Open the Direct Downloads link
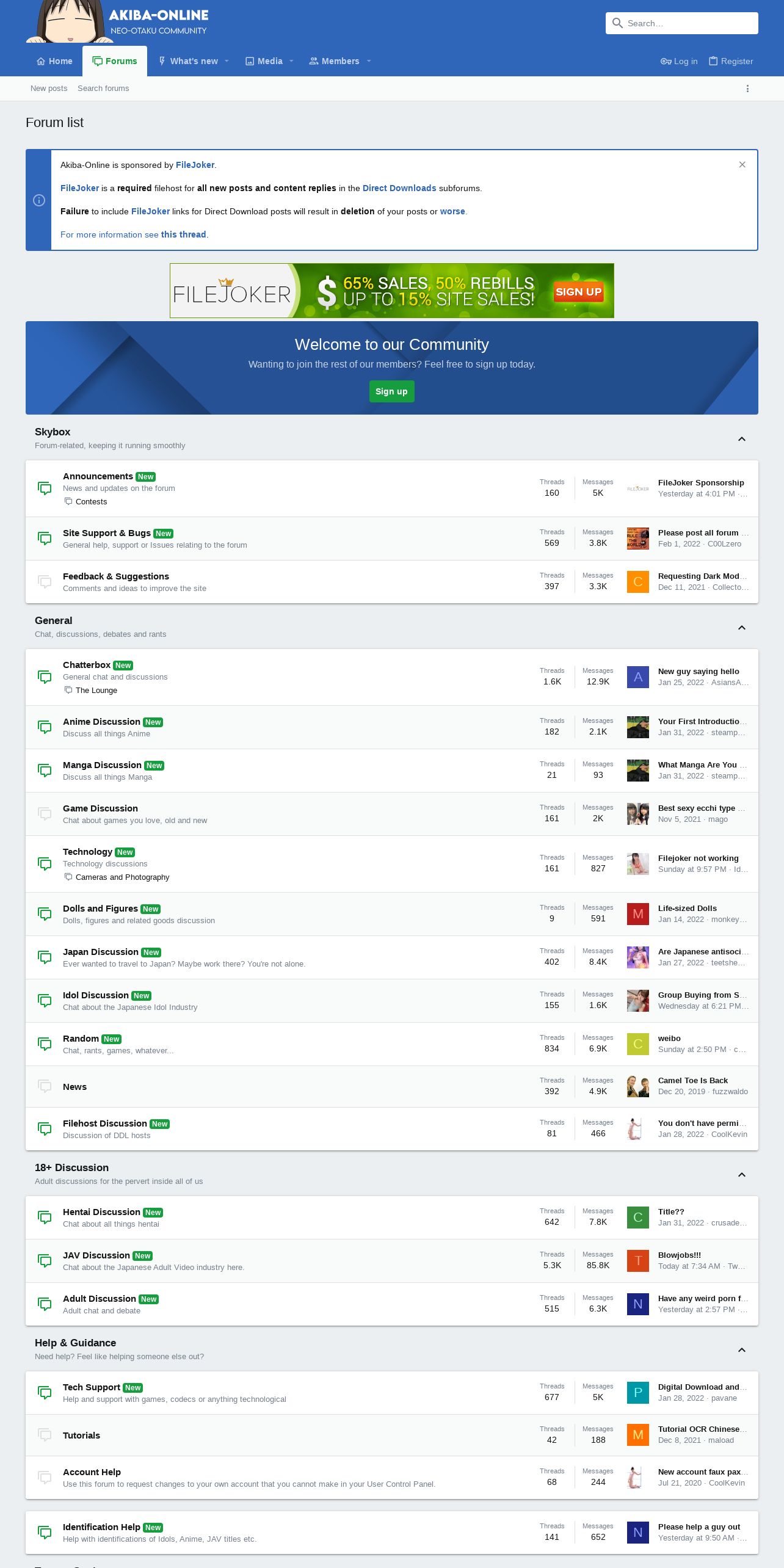784x1568 pixels. [399, 188]
